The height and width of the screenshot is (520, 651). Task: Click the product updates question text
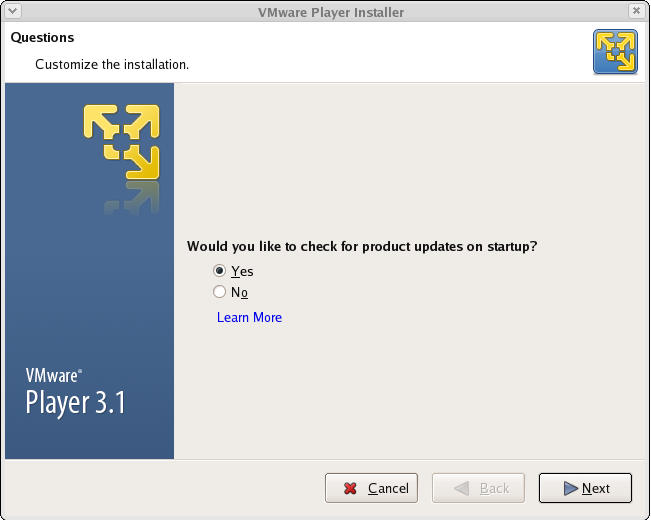(x=362, y=246)
